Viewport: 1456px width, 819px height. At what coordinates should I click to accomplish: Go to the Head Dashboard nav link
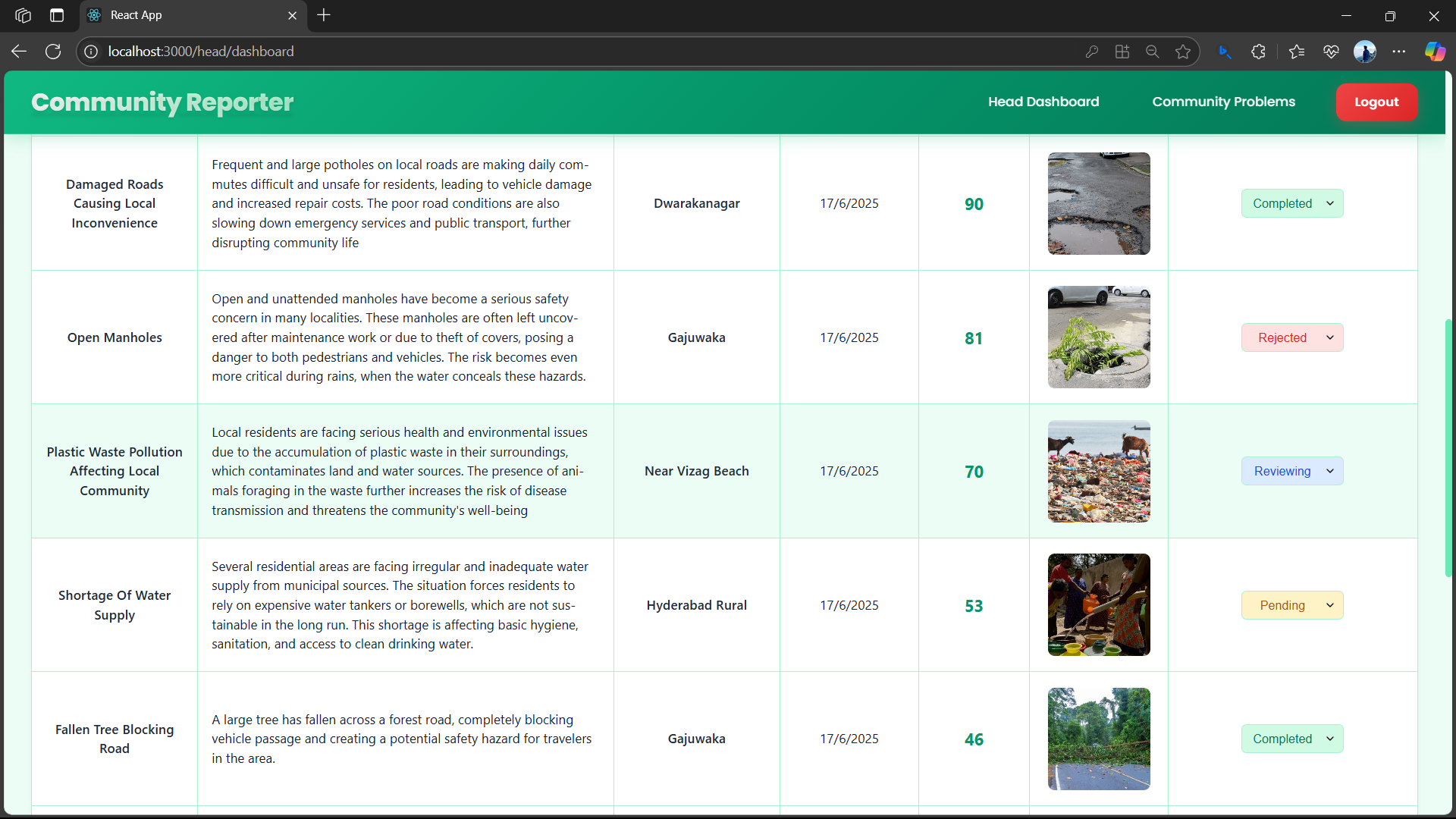point(1043,102)
